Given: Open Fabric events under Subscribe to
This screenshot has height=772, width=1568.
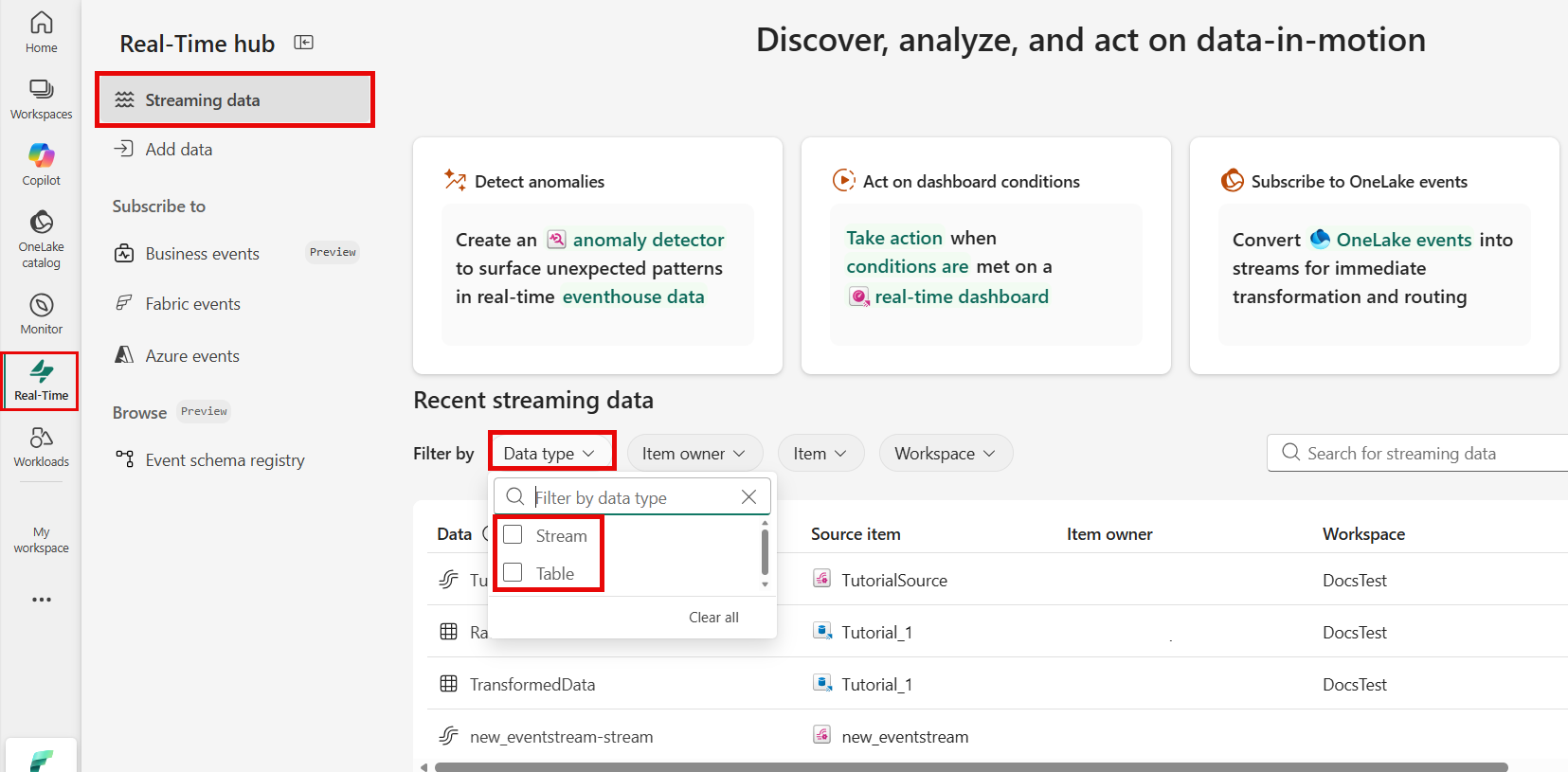Looking at the screenshot, I should click(192, 304).
